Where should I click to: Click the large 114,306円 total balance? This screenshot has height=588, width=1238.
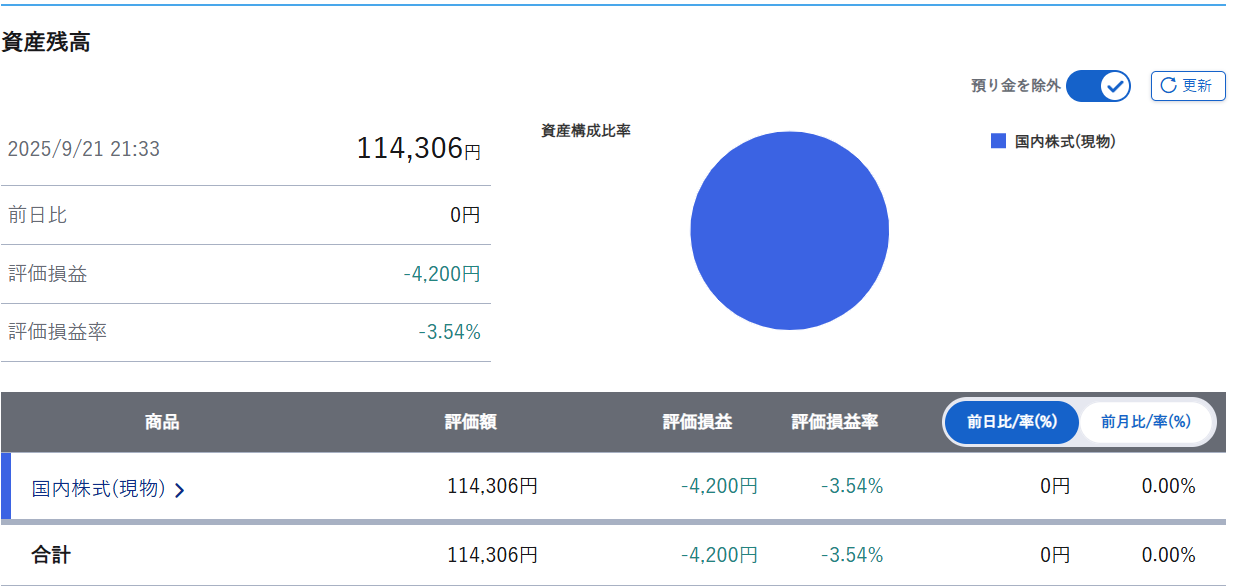(418, 149)
